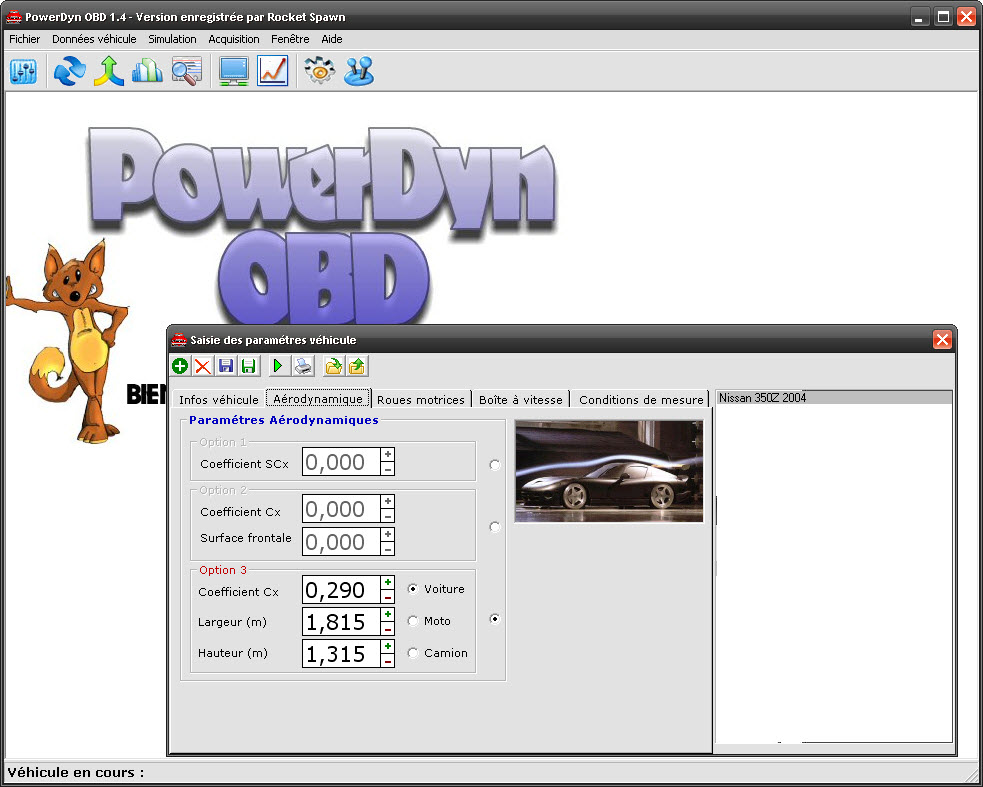This screenshot has height=787, width=983.
Task: Click the mixer sliders icon in main toolbar
Action: click(24, 71)
